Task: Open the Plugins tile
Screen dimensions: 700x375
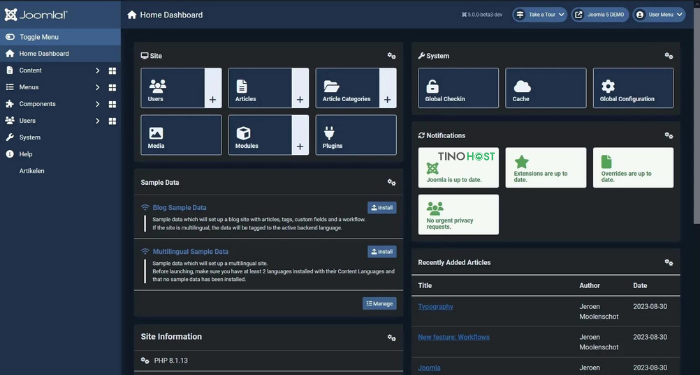Action: point(356,135)
